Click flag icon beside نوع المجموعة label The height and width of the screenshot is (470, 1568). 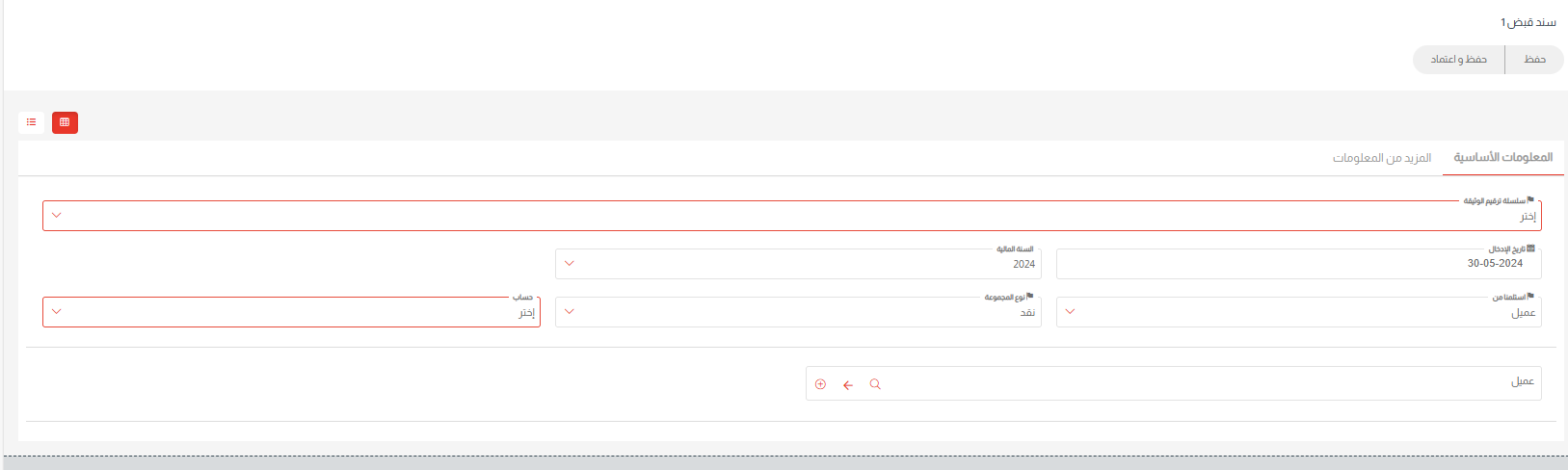tap(1029, 297)
